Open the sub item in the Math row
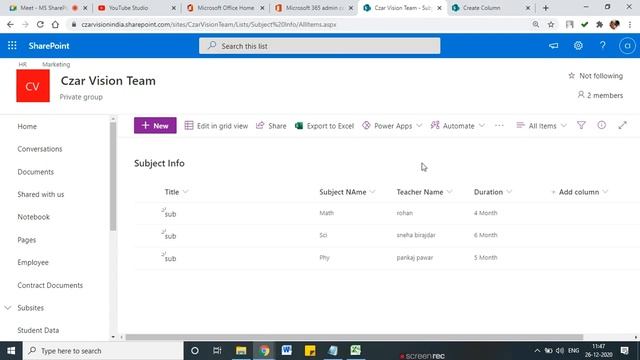The width and height of the screenshot is (640, 360). point(170,214)
